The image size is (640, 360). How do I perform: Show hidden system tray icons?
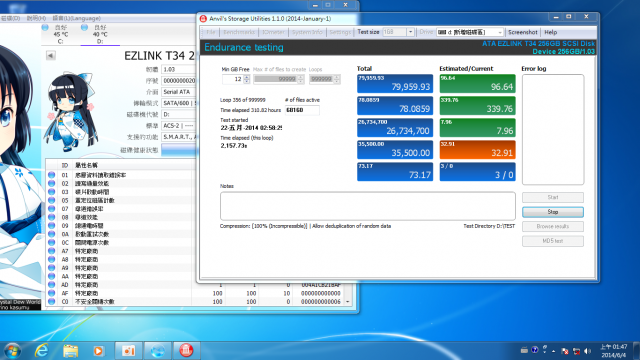[x=553, y=351]
